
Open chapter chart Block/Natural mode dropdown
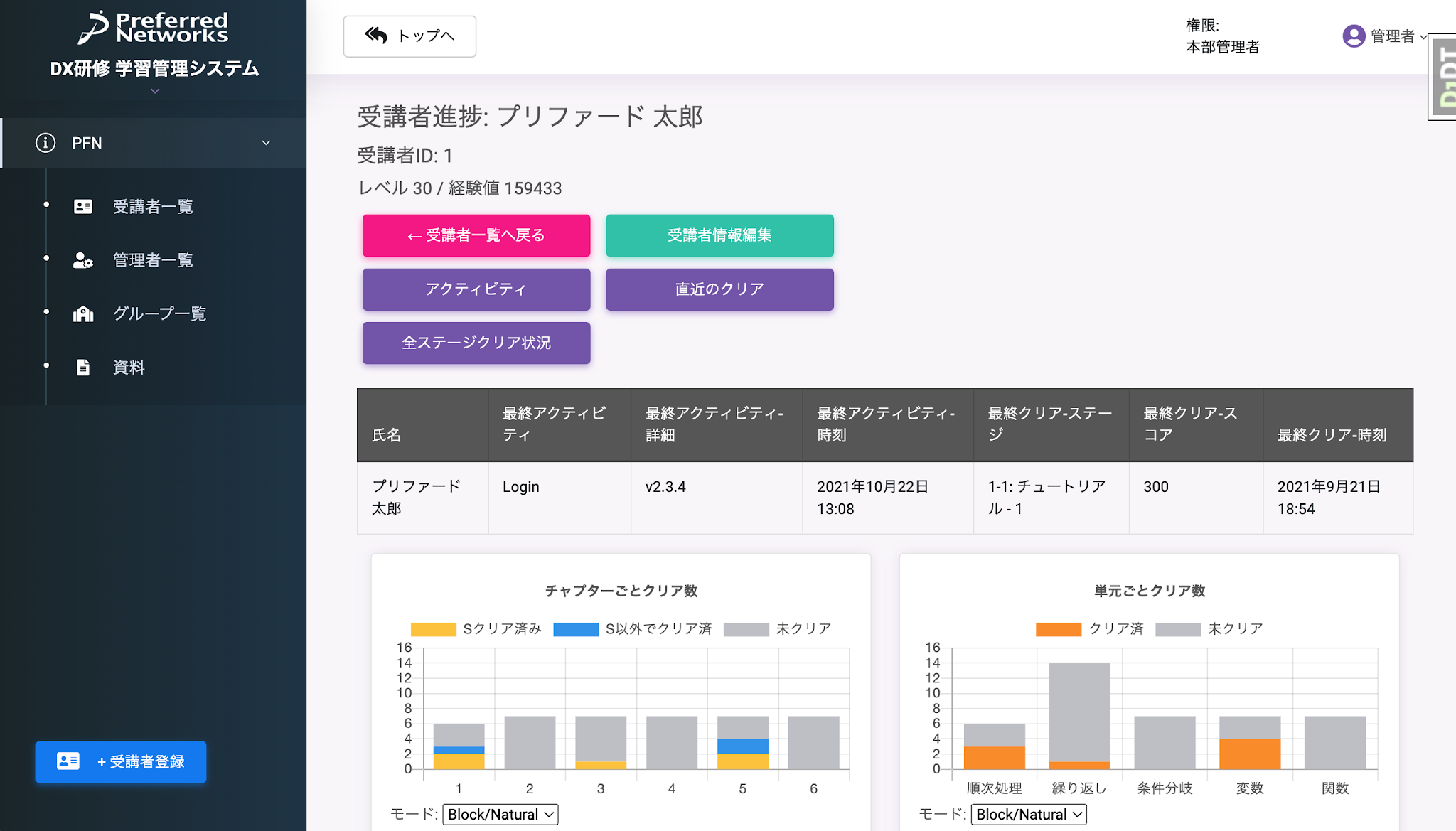pos(500,815)
